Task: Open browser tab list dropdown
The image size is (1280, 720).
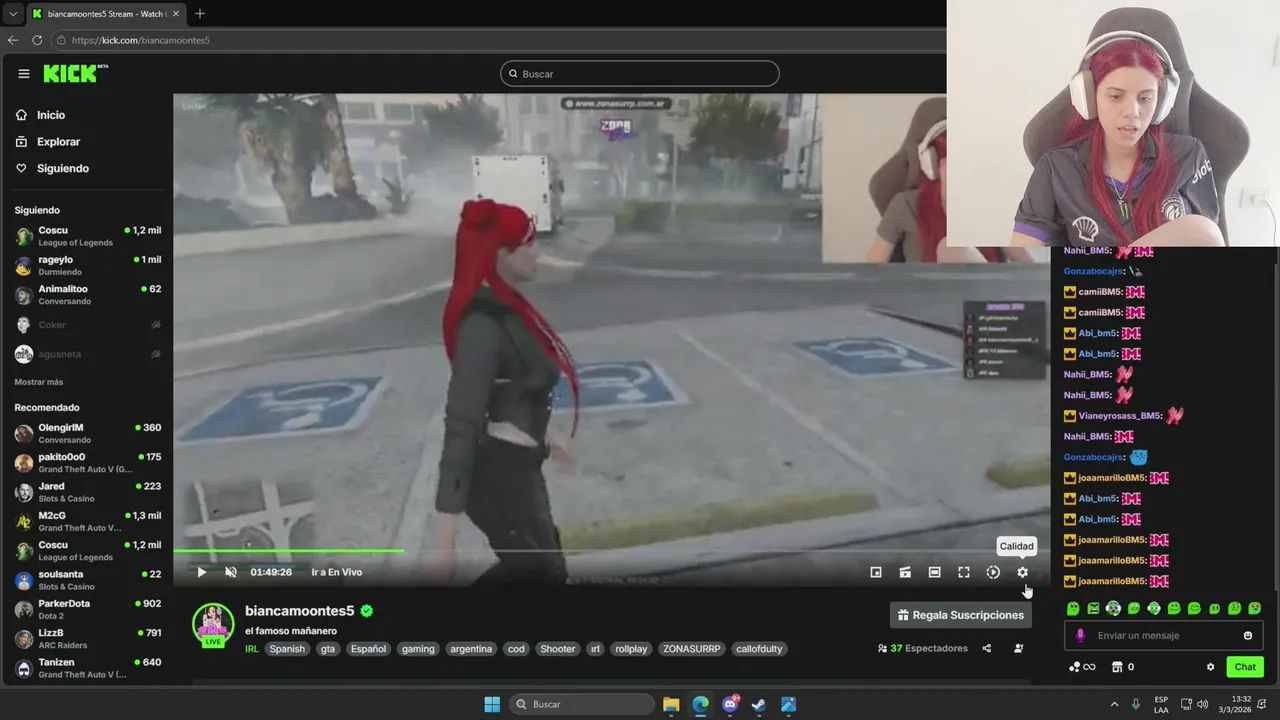Action: (12, 14)
